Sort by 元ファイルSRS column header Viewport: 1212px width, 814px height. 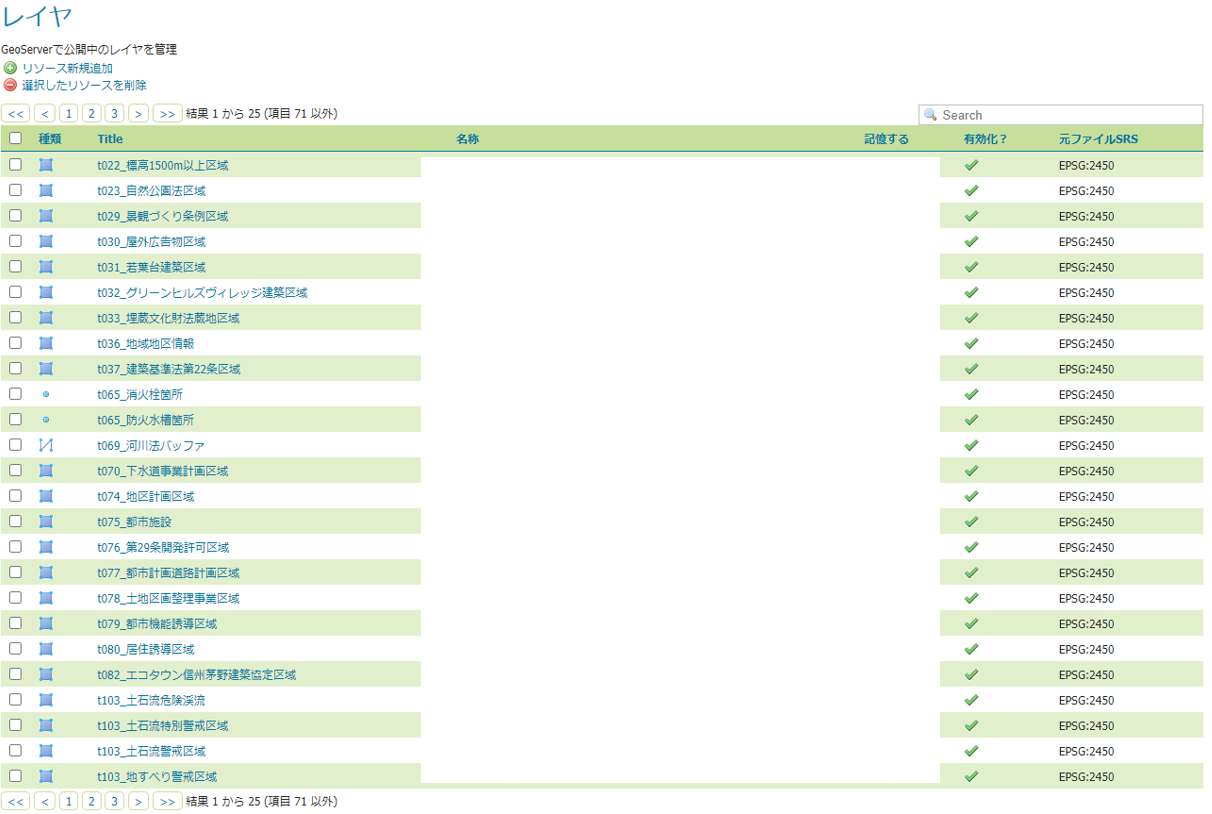(1098, 139)
